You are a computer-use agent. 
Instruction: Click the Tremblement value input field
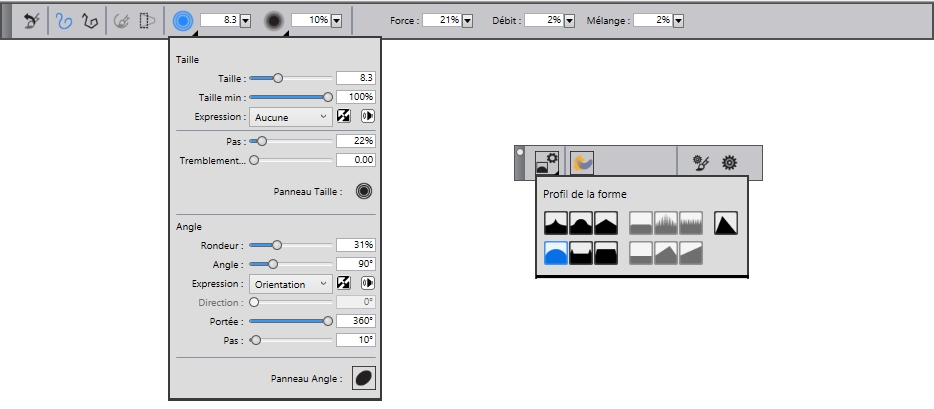[x=355, y=160]
